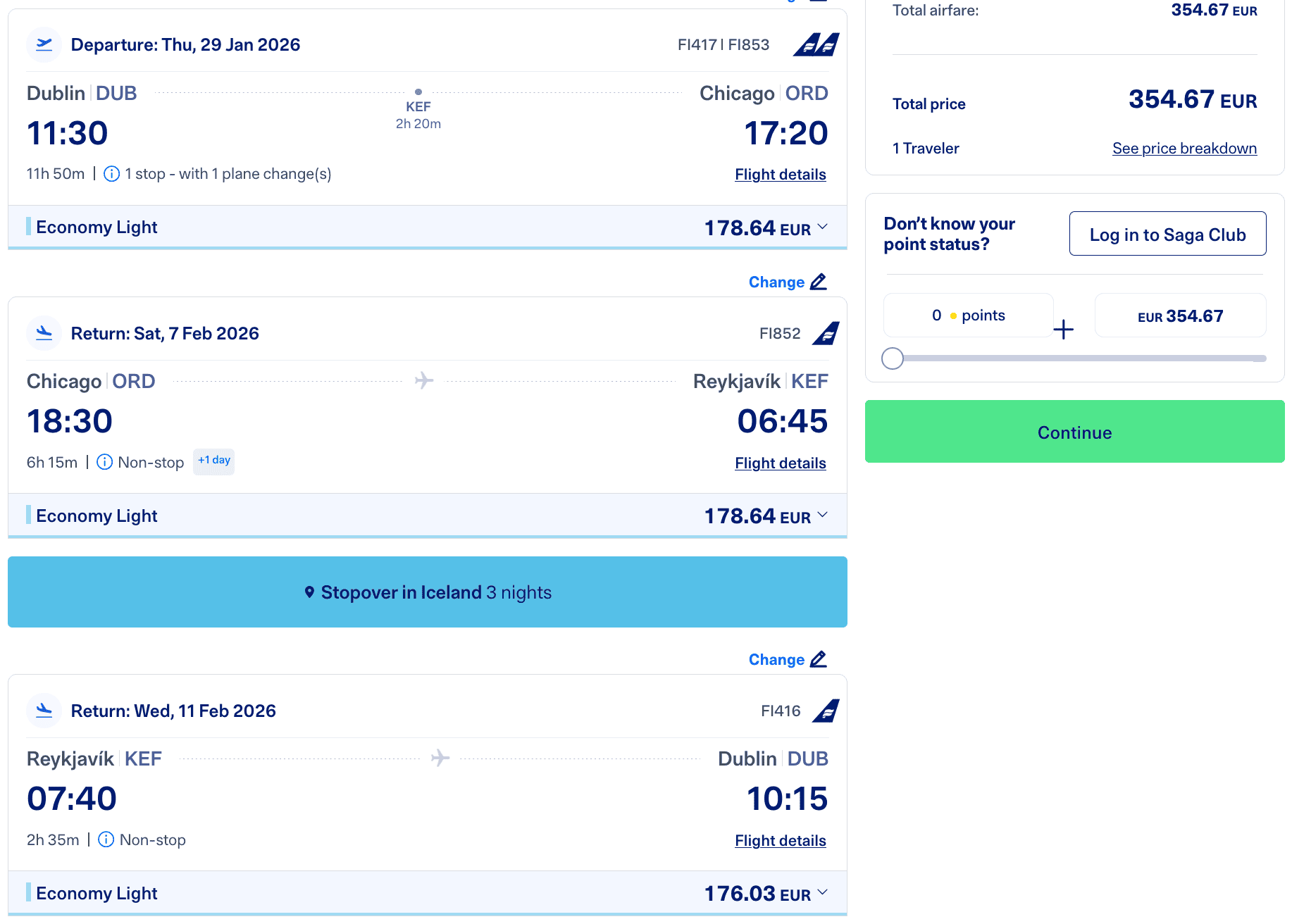Expand the 176.03 EUR Economy Light fare chevron
1292x924 pixels.
[822, 893]
